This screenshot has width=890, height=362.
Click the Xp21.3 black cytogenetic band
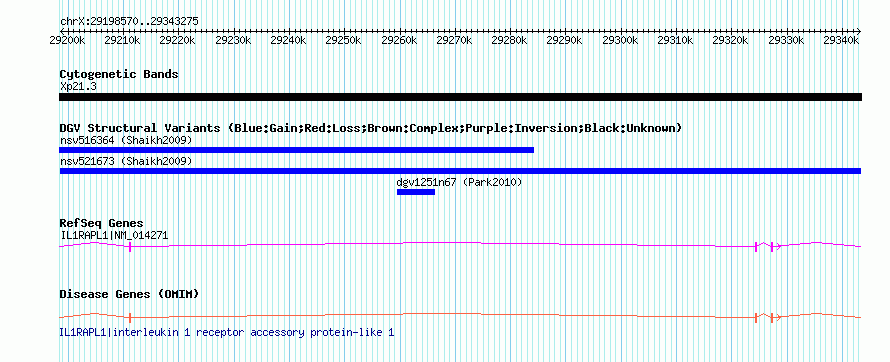460,97
